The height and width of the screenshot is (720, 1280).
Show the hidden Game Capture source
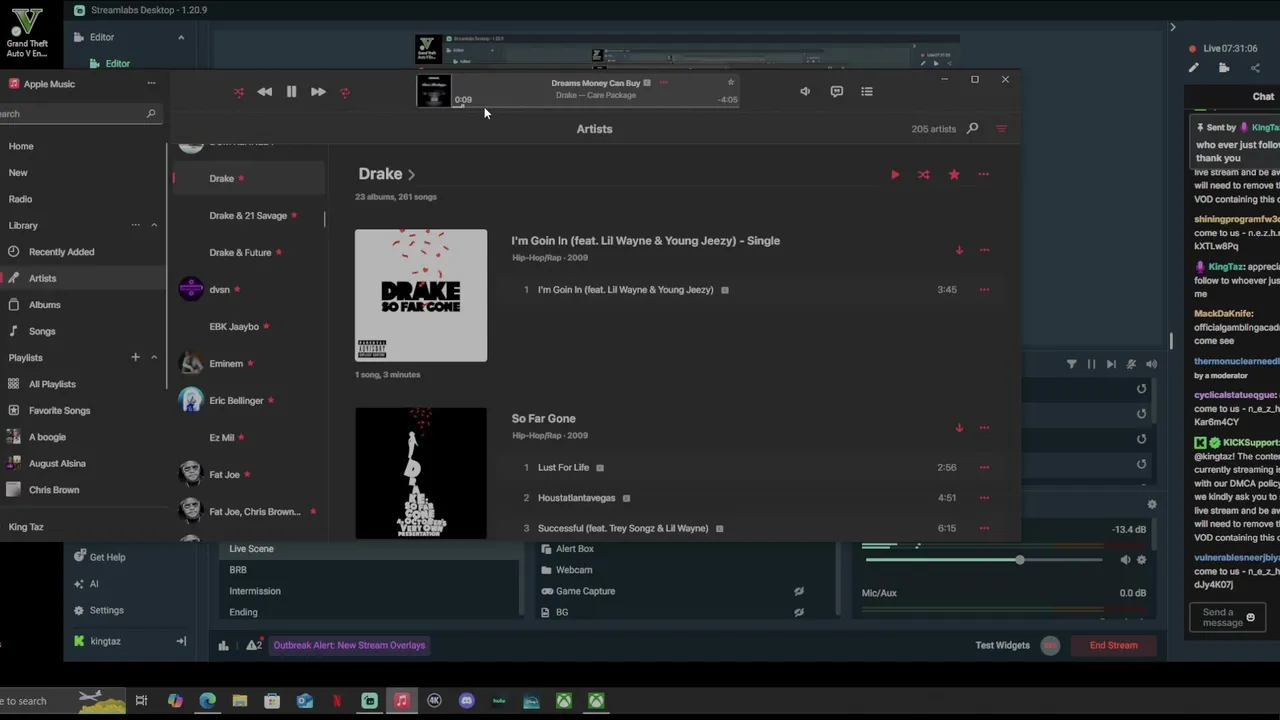799,591
